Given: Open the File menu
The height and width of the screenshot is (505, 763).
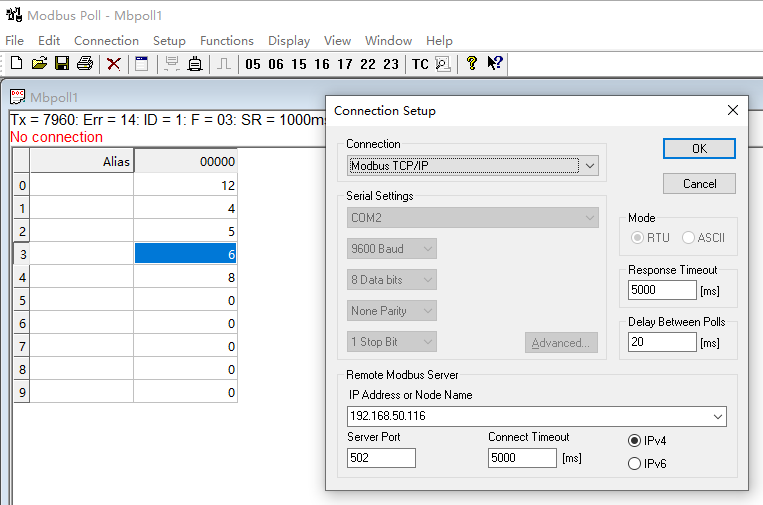Looking at the screenshot, I should point(15,41).
